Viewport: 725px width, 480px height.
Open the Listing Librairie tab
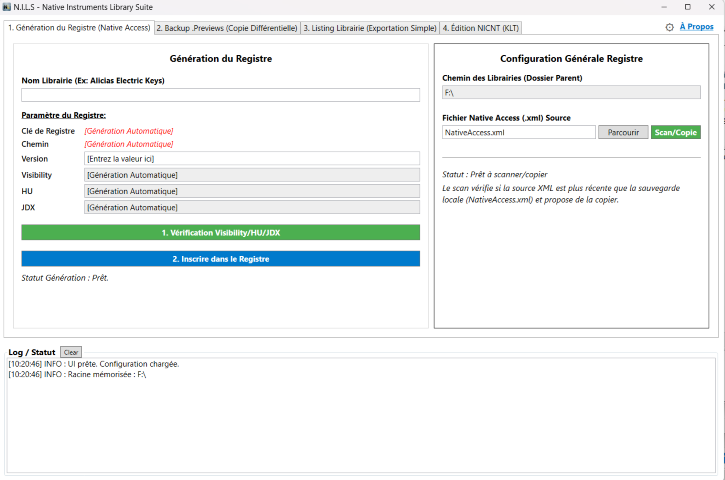coord(370,28)
